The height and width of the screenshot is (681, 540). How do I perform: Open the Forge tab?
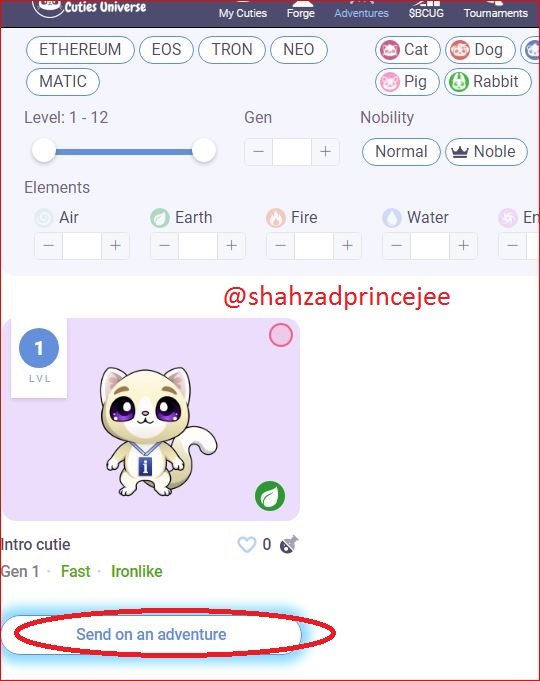301,13
